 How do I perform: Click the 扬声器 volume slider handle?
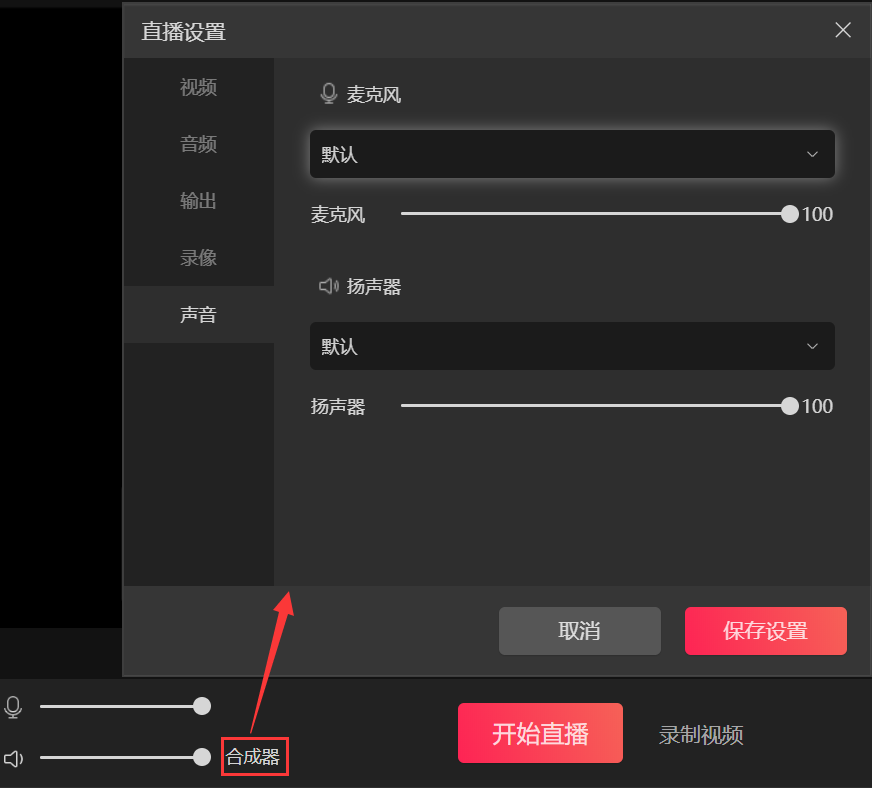(789, 406)
